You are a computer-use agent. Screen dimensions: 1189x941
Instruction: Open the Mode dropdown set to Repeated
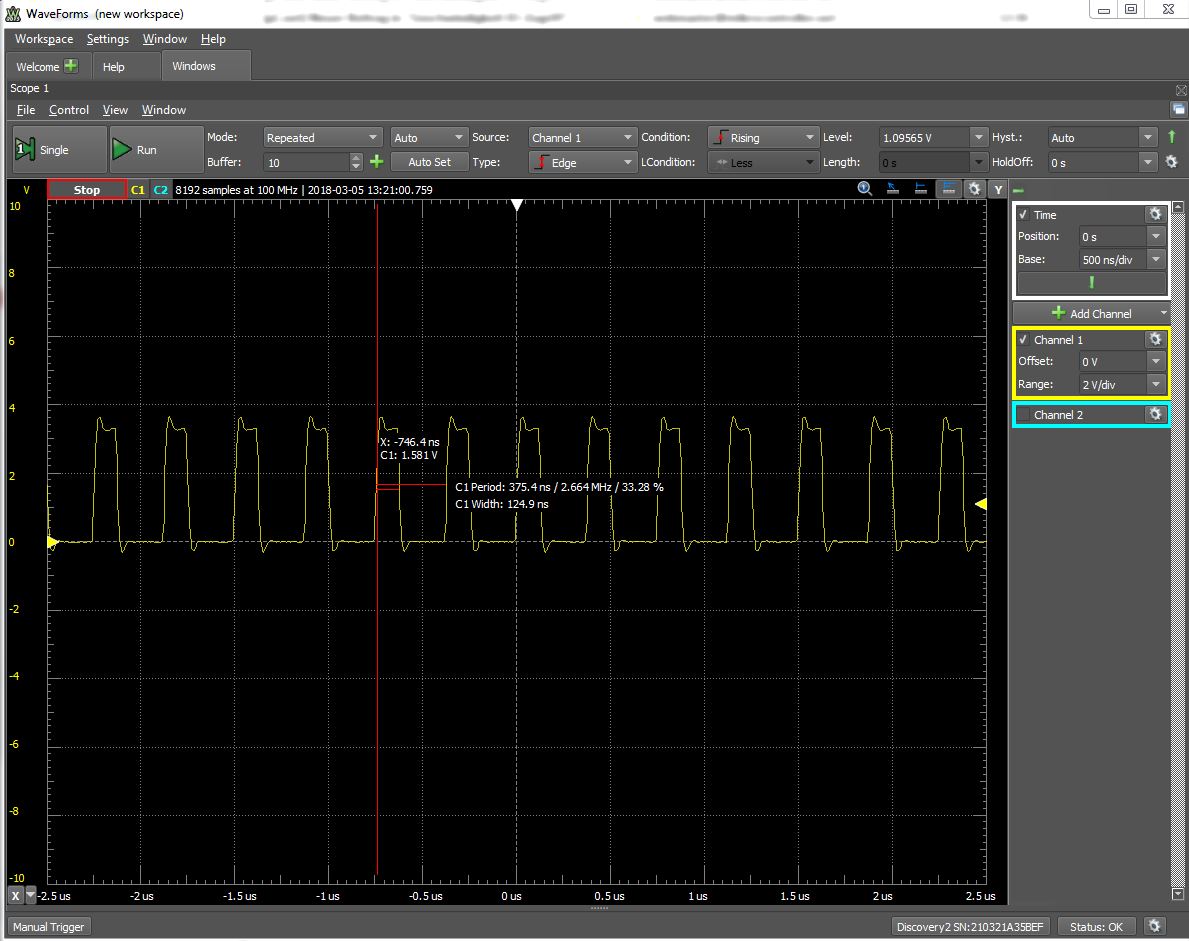[x=322, y=137]
